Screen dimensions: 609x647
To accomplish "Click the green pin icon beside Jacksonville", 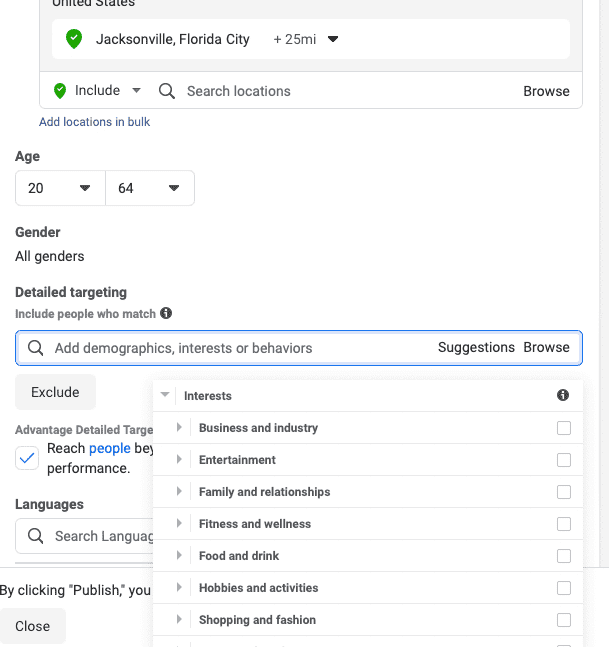I will click(x=74, y=39).
